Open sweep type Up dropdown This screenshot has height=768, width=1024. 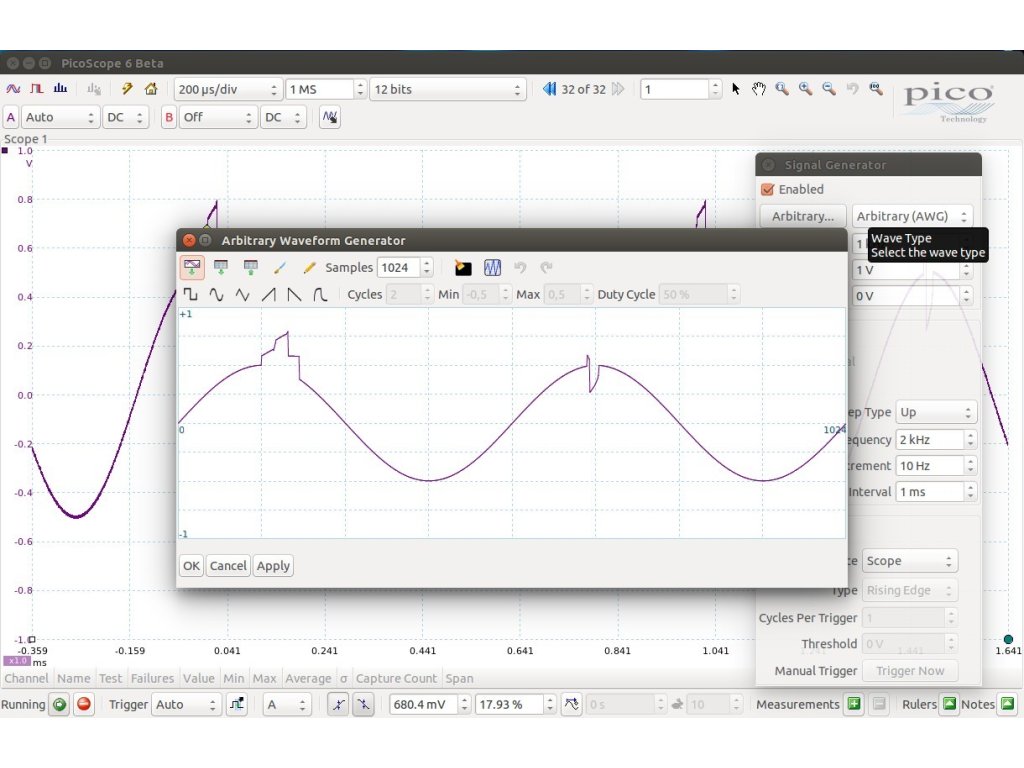(936, 413)
